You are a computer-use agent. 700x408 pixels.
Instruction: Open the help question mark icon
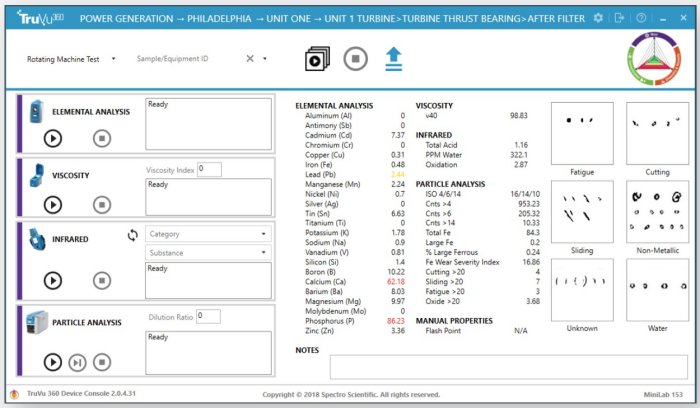641,18
